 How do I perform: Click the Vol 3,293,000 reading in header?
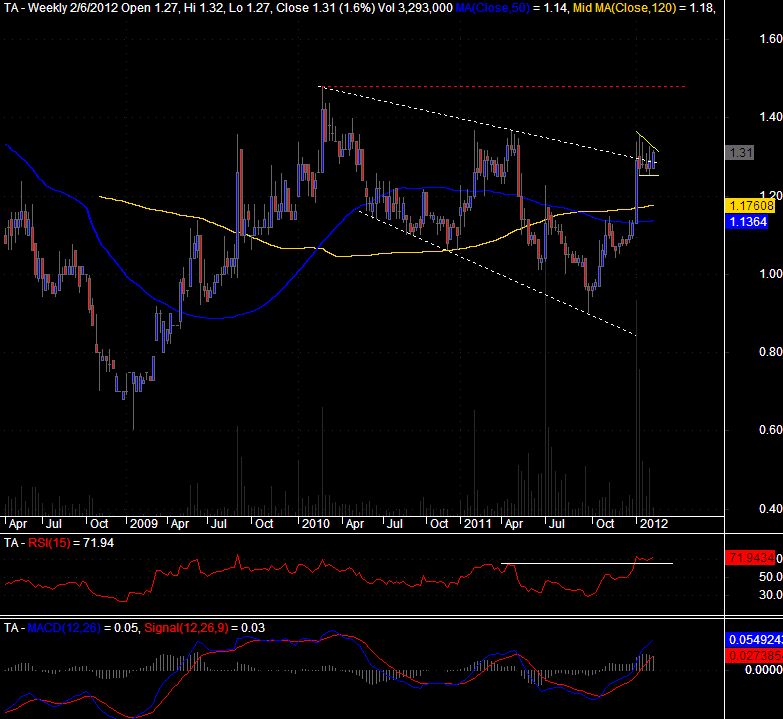click(x=416, y=8)
